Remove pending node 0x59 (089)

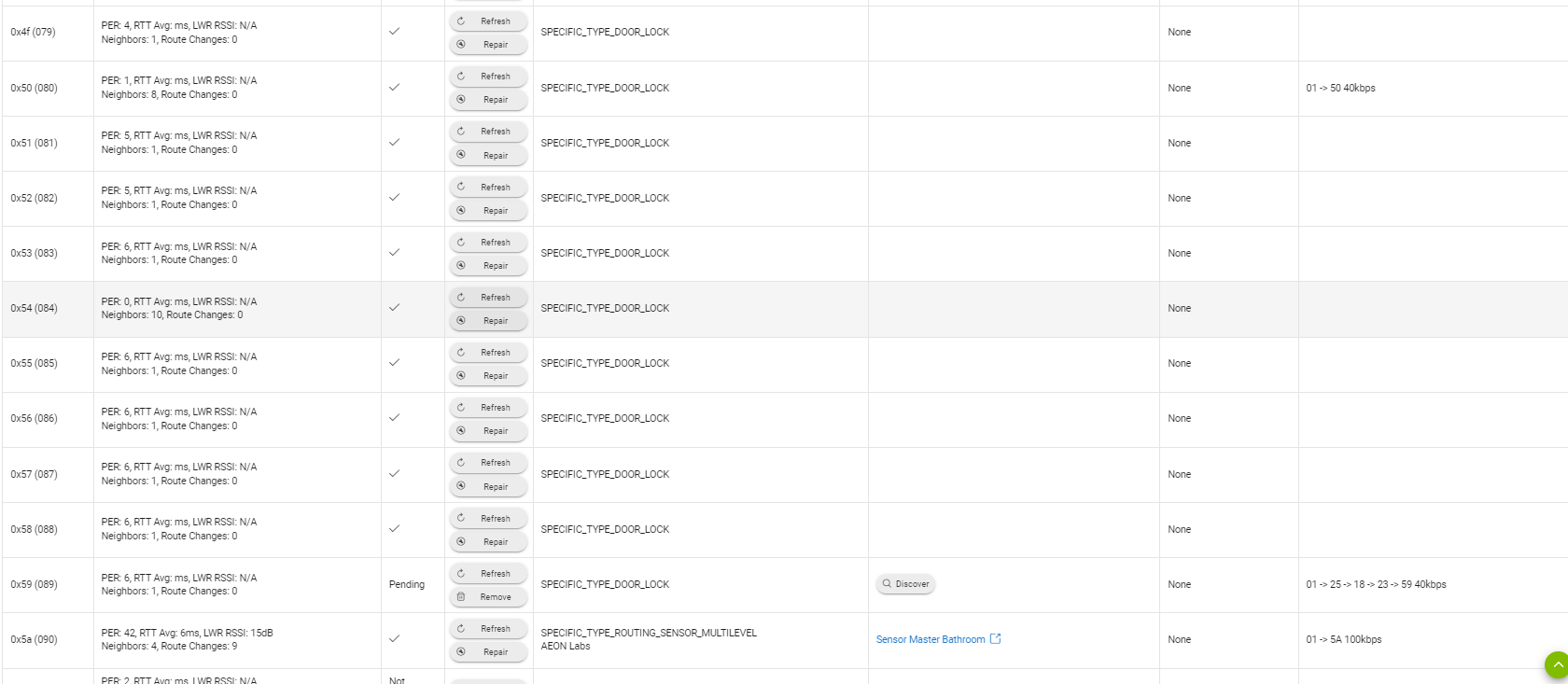tap(488, 597)
